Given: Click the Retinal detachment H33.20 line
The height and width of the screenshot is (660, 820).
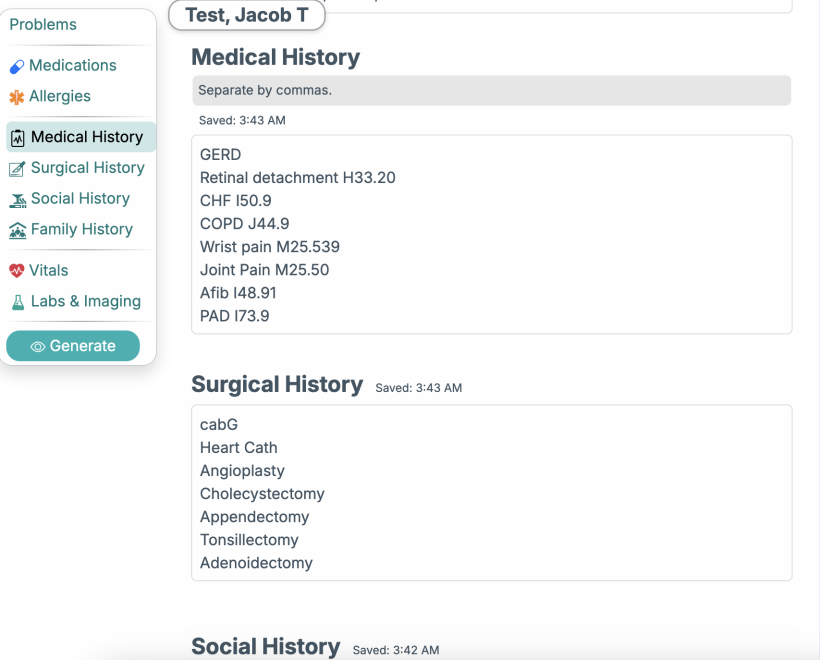Looking at the screenshot, I should [297, 178].
